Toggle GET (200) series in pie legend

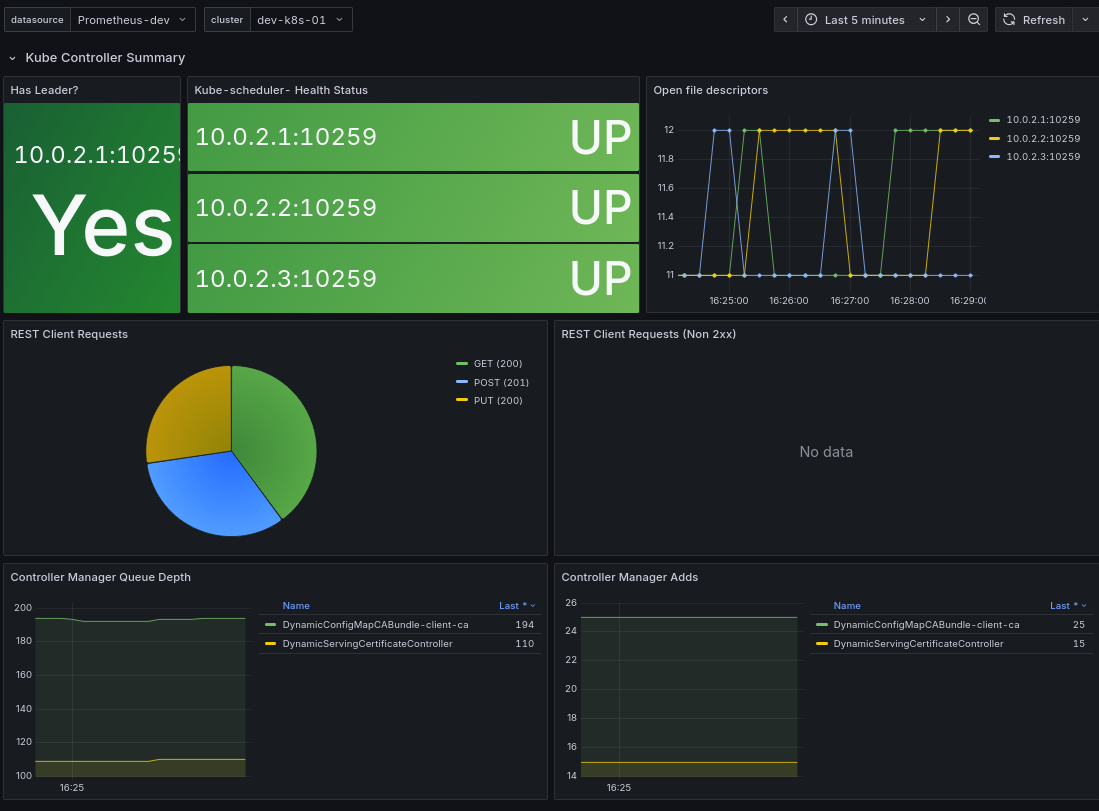[x=498, y=364]
